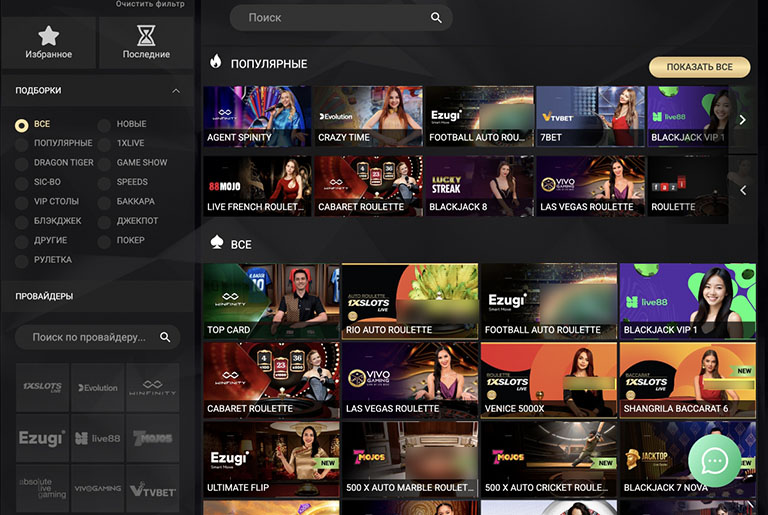Open Ultimate Flip game tile
This screenshot has height=515, width=768.
(271, 459)
